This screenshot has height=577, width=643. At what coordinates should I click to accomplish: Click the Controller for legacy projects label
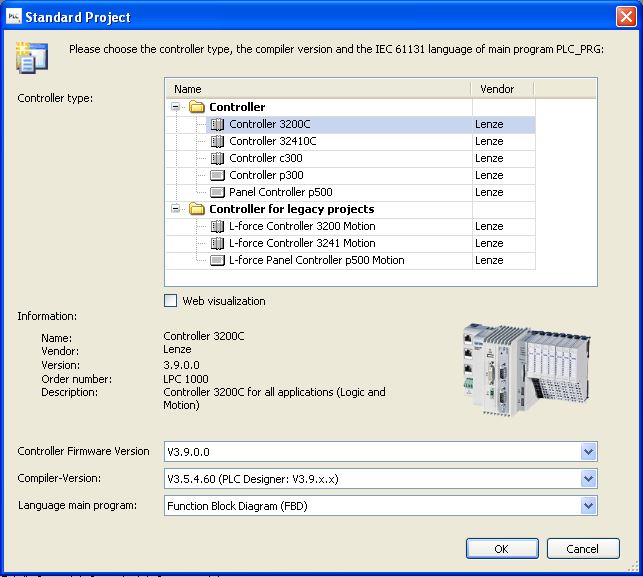[292, 209]
